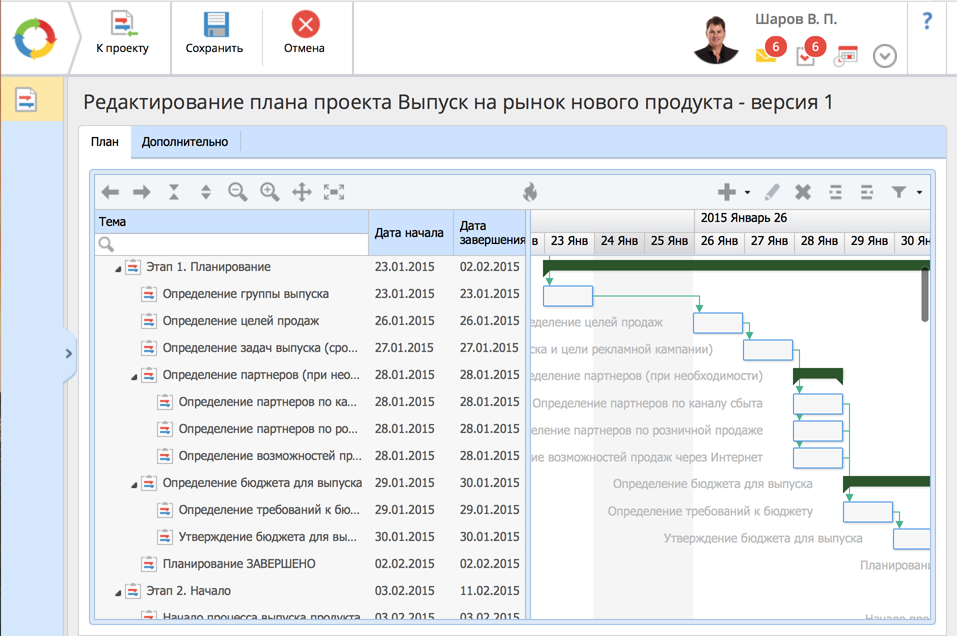The image size is (957, 636).
Task: Select the zoom out magnifier icon
Action: point(237,192)
